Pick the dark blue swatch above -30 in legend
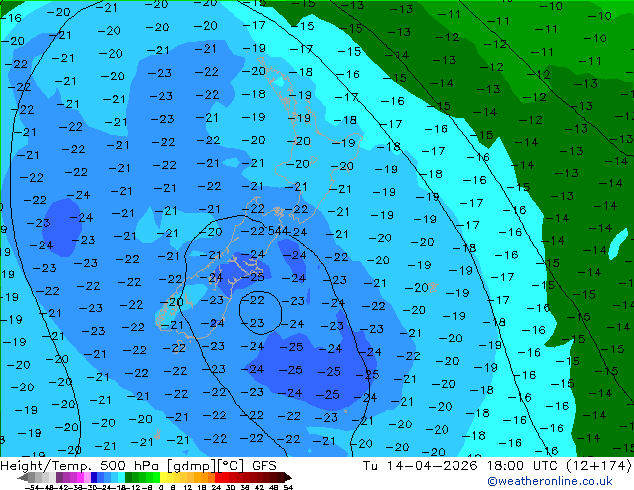This screenshot has height=490, width=634. tap(94, 477)
